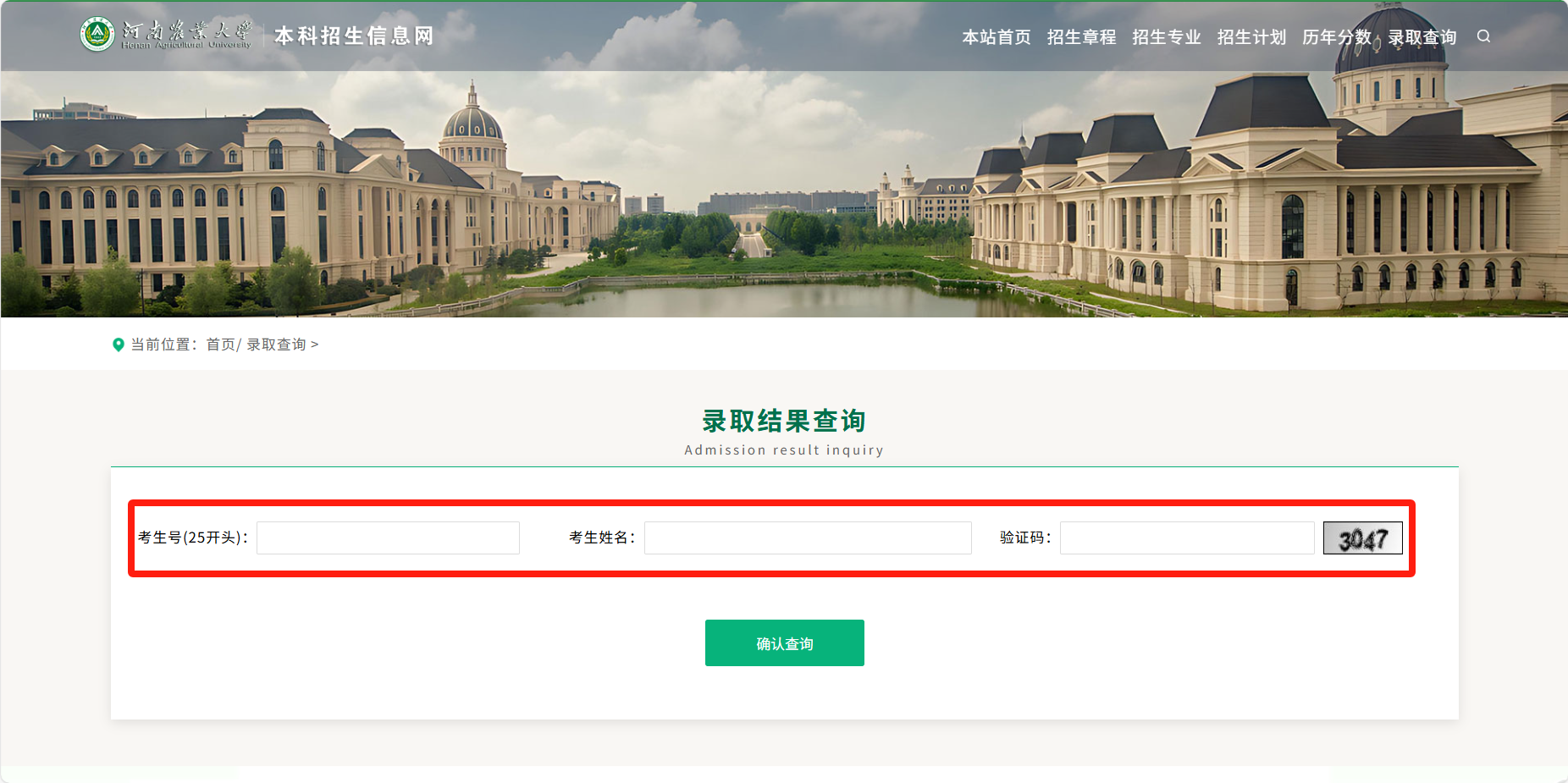Screen dimensions: 1568x783
Task: Focus the 考生号 input field
Action: [388, 538]
